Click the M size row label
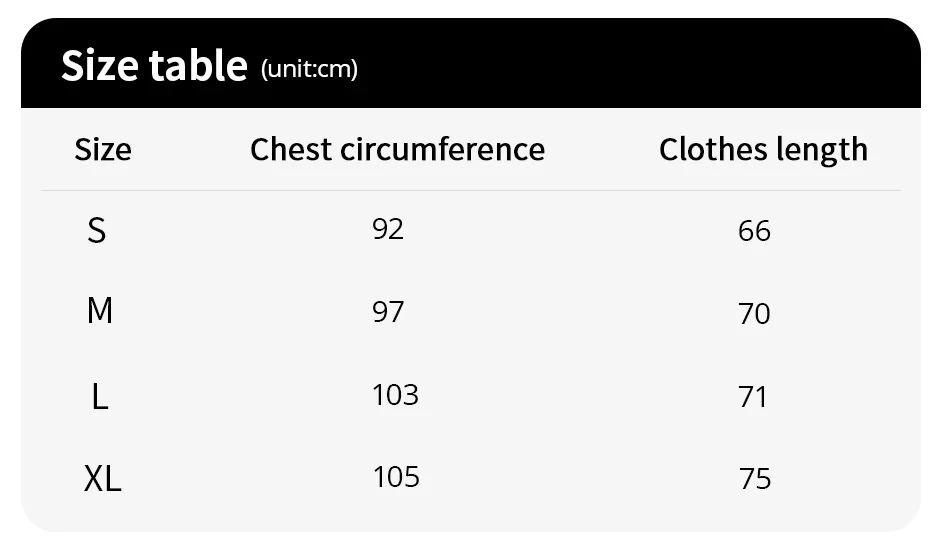The image size is (940, 548). click(x=99, y=311)
